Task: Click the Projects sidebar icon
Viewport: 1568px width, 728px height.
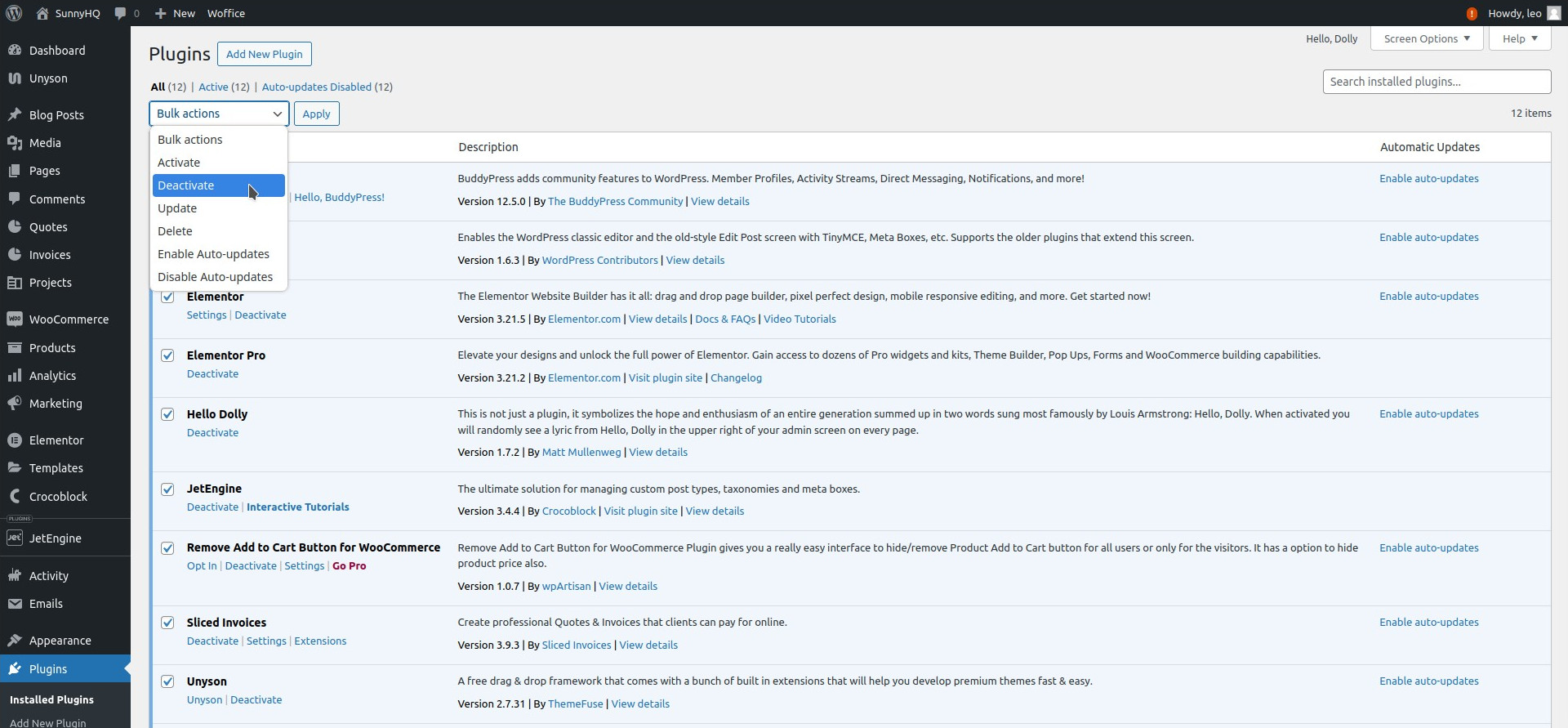Action: (x=15, y=283)
